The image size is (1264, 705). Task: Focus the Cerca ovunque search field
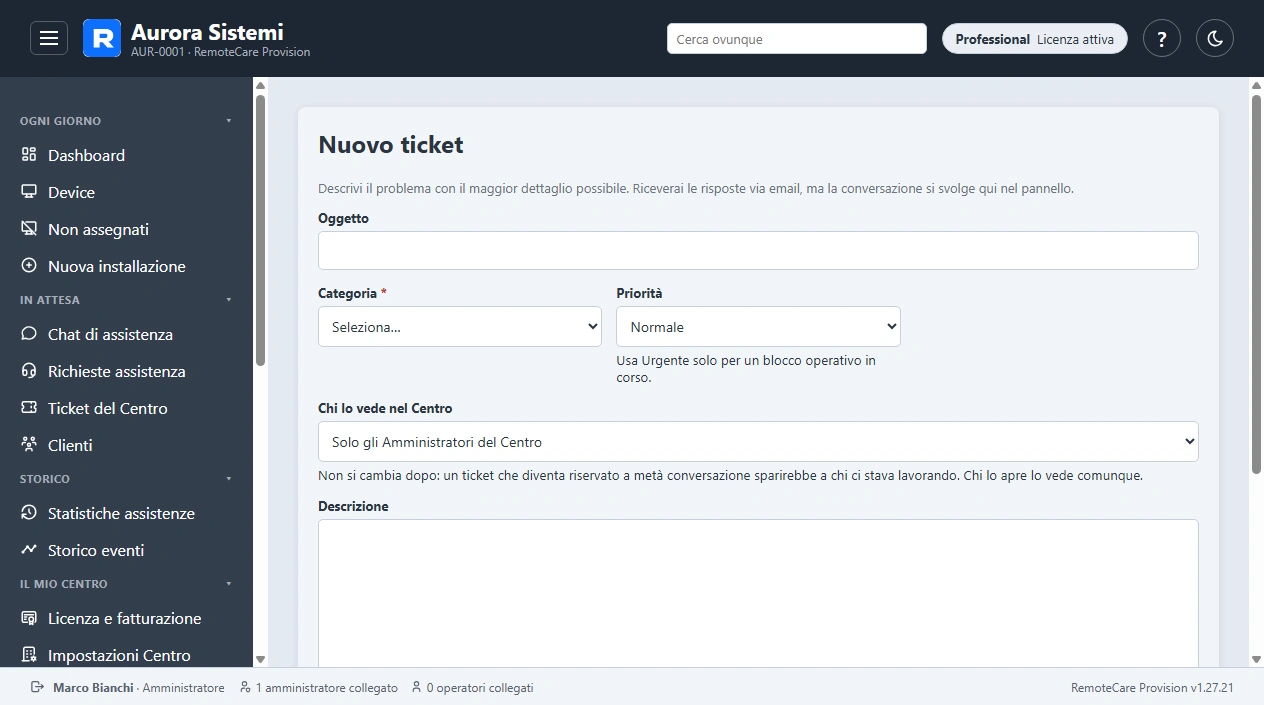click(797, 39)
